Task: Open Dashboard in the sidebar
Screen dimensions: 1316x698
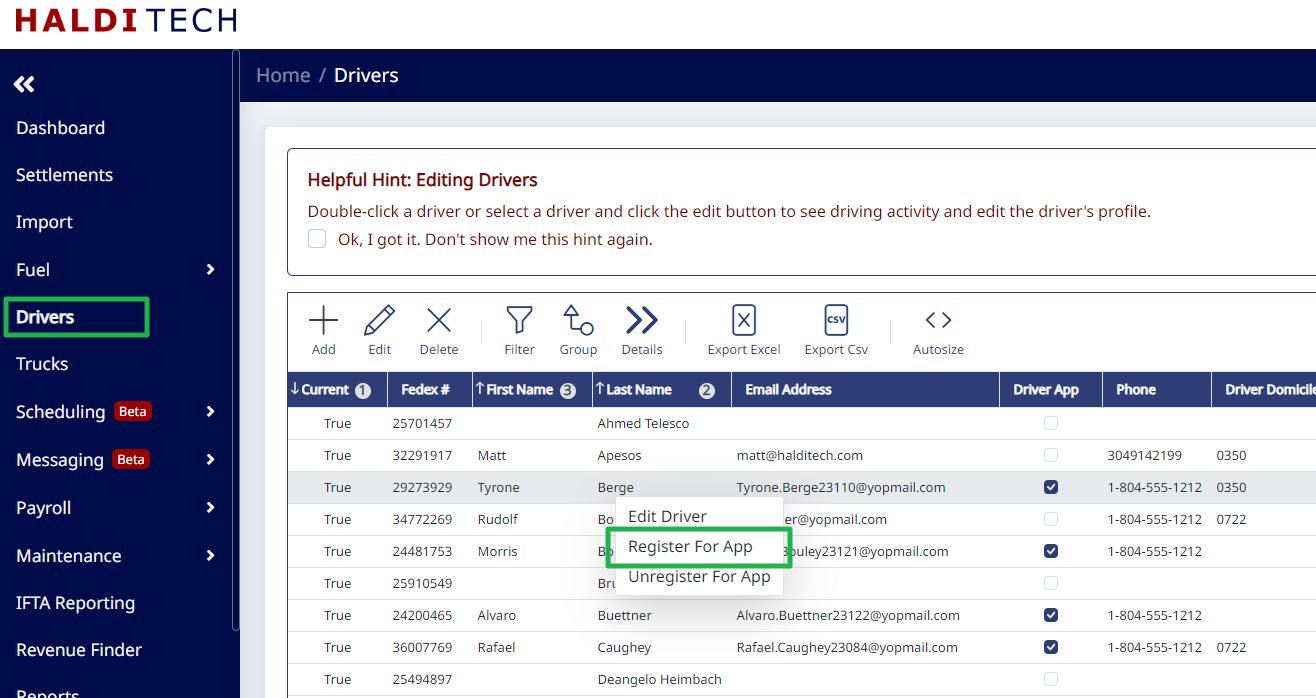Action: [60, 128]
